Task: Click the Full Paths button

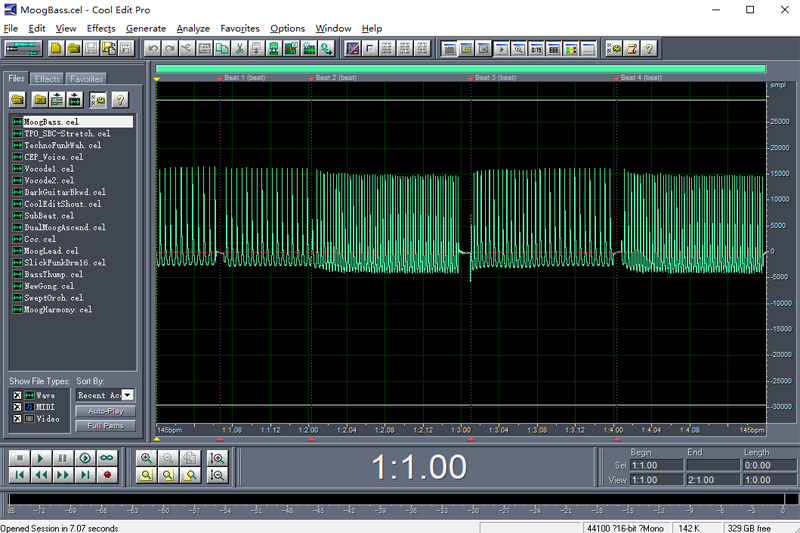Action: point(106,426)
